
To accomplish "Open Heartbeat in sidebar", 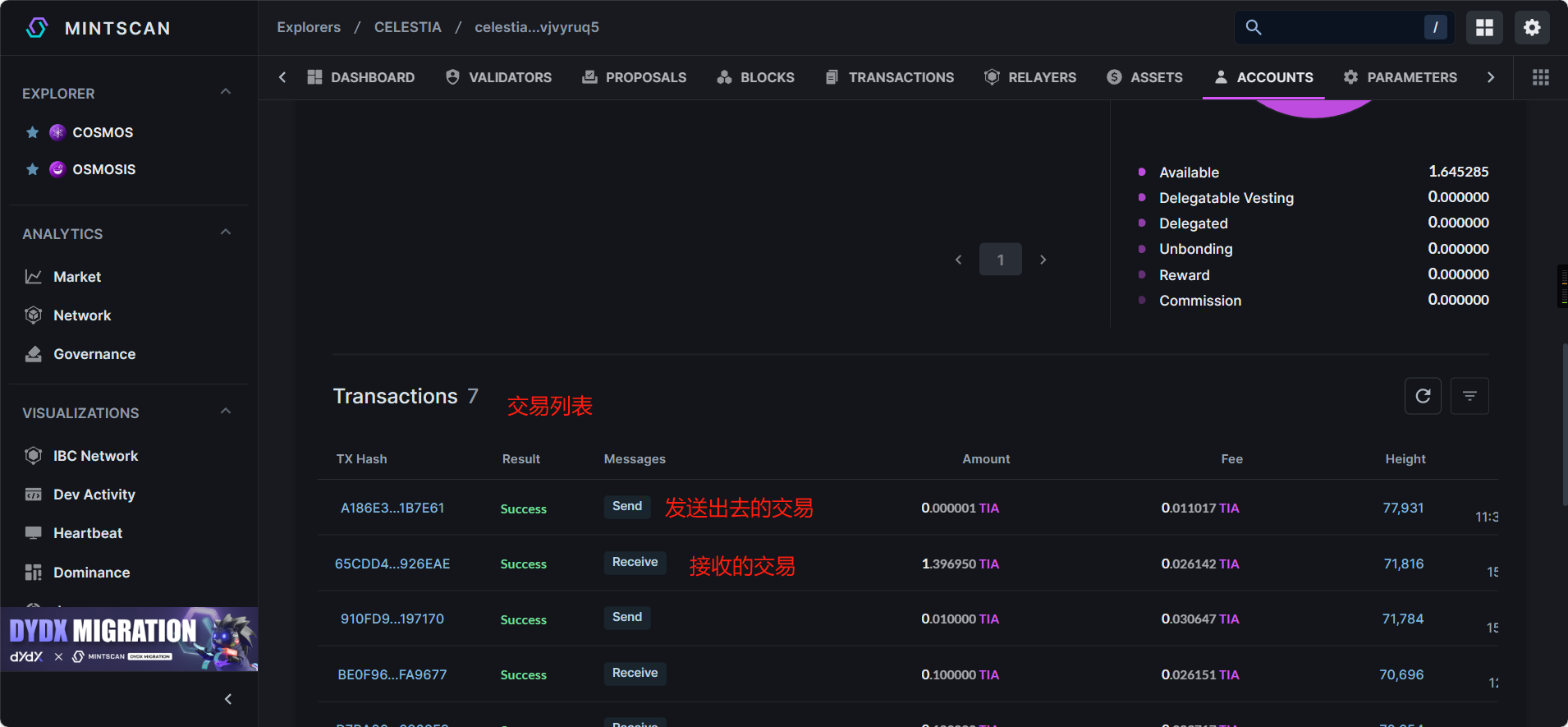I will 88,533.
